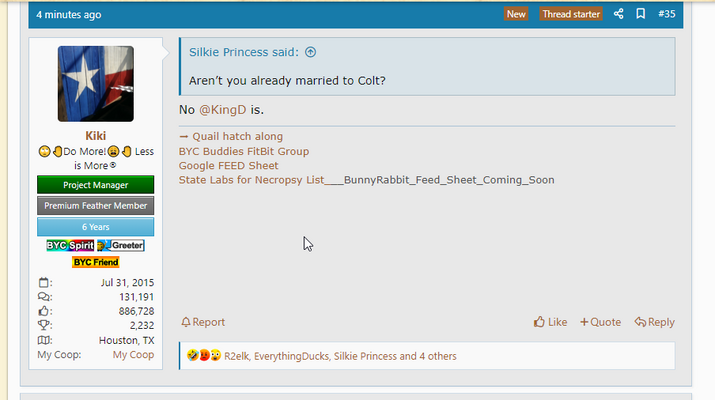Open the My Coop link
The height and width of the screenshot is (400, 715).
(133, 354)
